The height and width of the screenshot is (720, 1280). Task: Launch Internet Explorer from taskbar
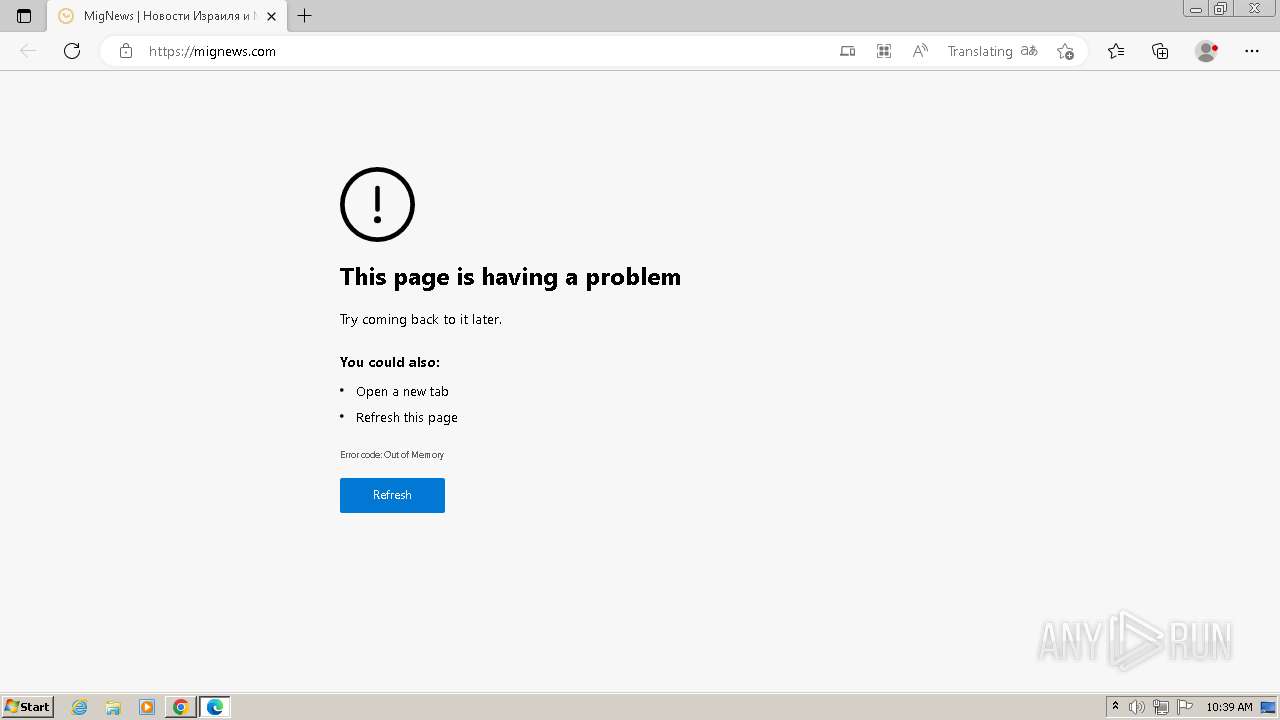point(80,707)
